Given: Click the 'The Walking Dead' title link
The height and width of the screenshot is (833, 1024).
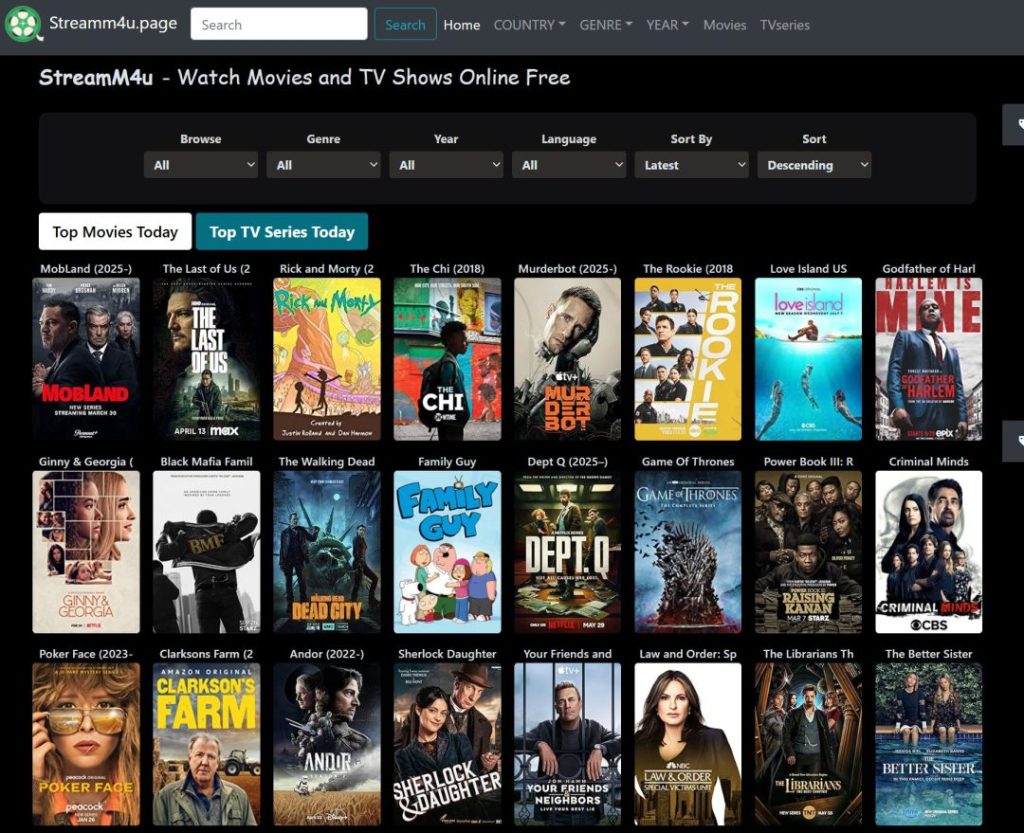Looking at the screenshot, I should [327, 462].
